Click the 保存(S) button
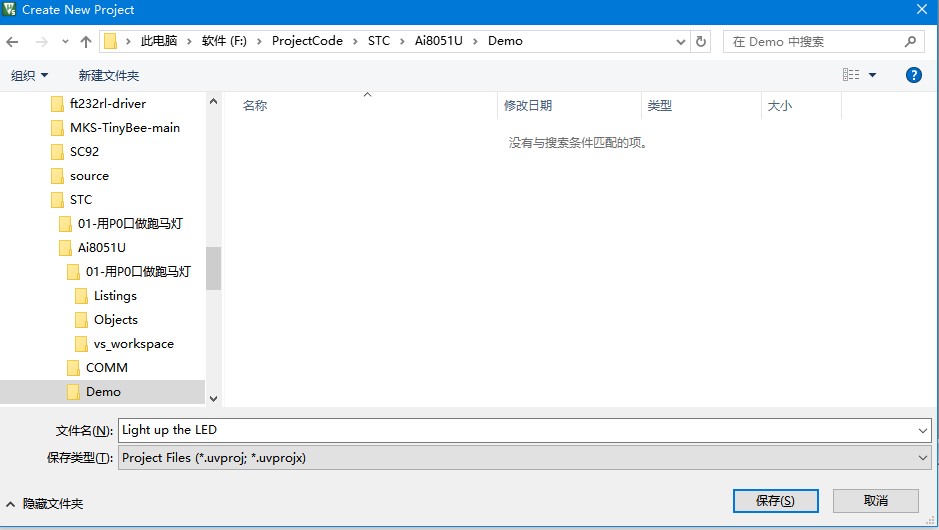The height and width of the screenshot is (530, 939). coord(776,501)
